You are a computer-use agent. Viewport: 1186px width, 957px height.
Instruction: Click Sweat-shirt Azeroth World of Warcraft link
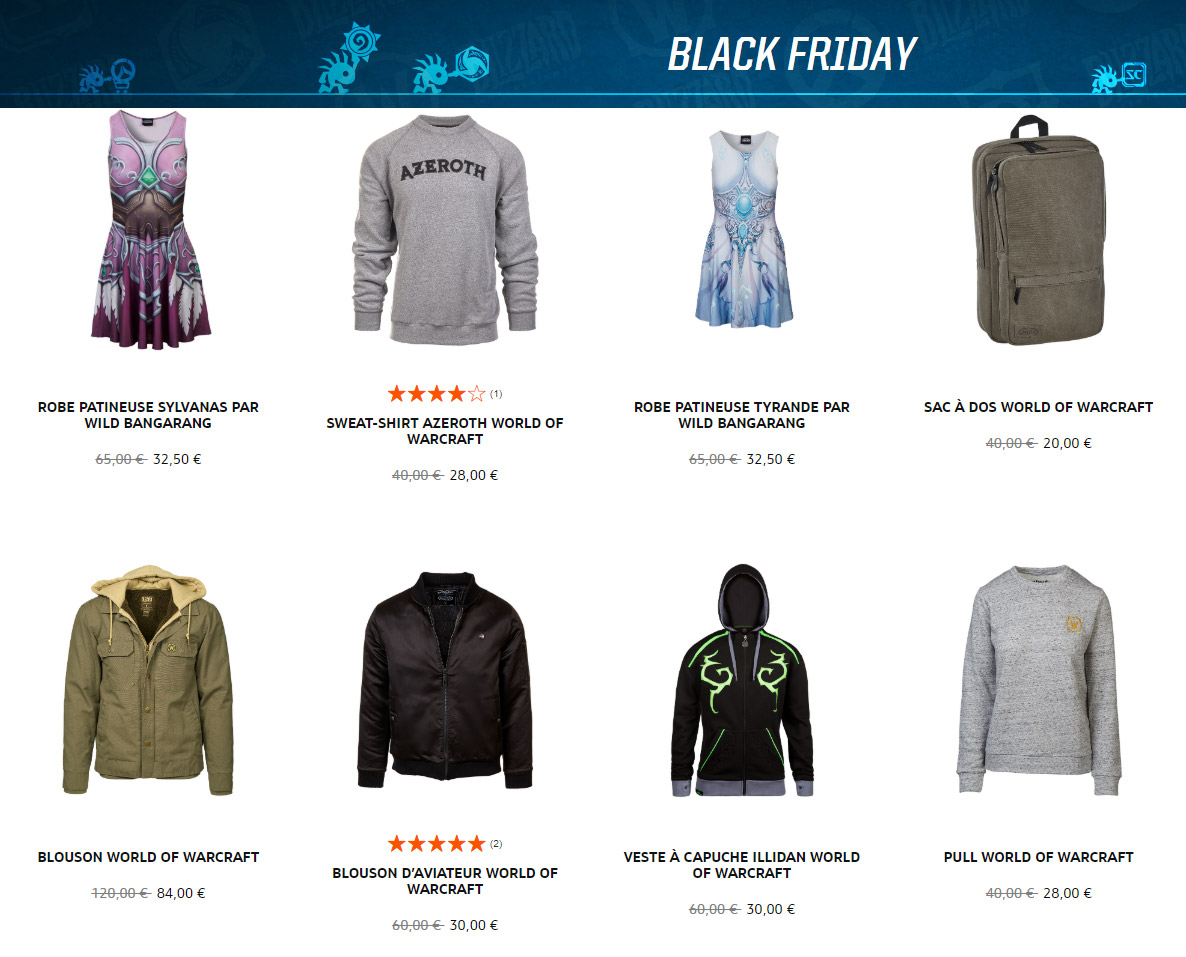click(x=445, y=430)
